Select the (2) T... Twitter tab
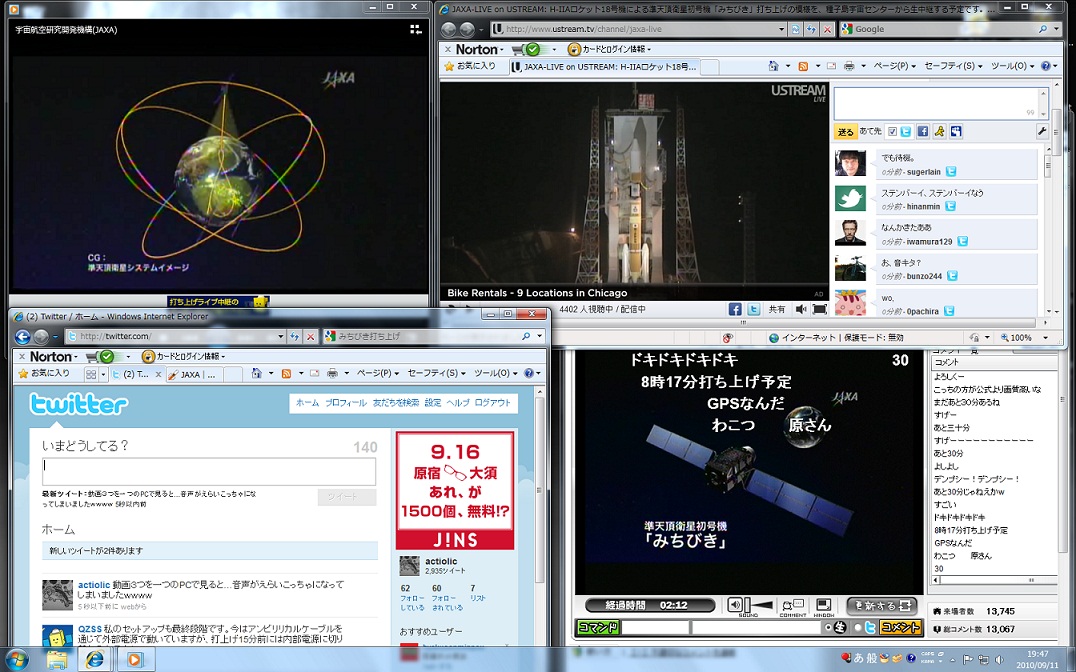Screen dimensions: 1076x672 pyautogui.click(x=137, y=374)
